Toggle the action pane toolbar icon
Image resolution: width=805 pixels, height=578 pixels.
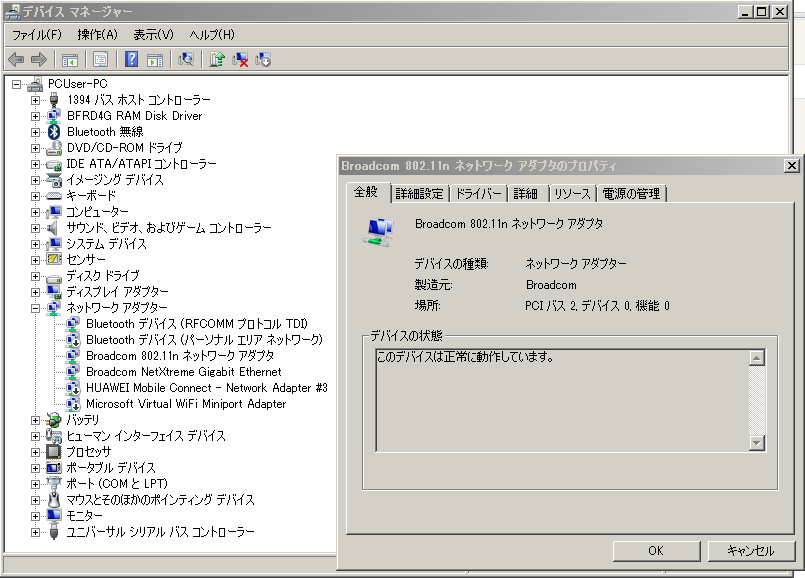pos(155,60)
